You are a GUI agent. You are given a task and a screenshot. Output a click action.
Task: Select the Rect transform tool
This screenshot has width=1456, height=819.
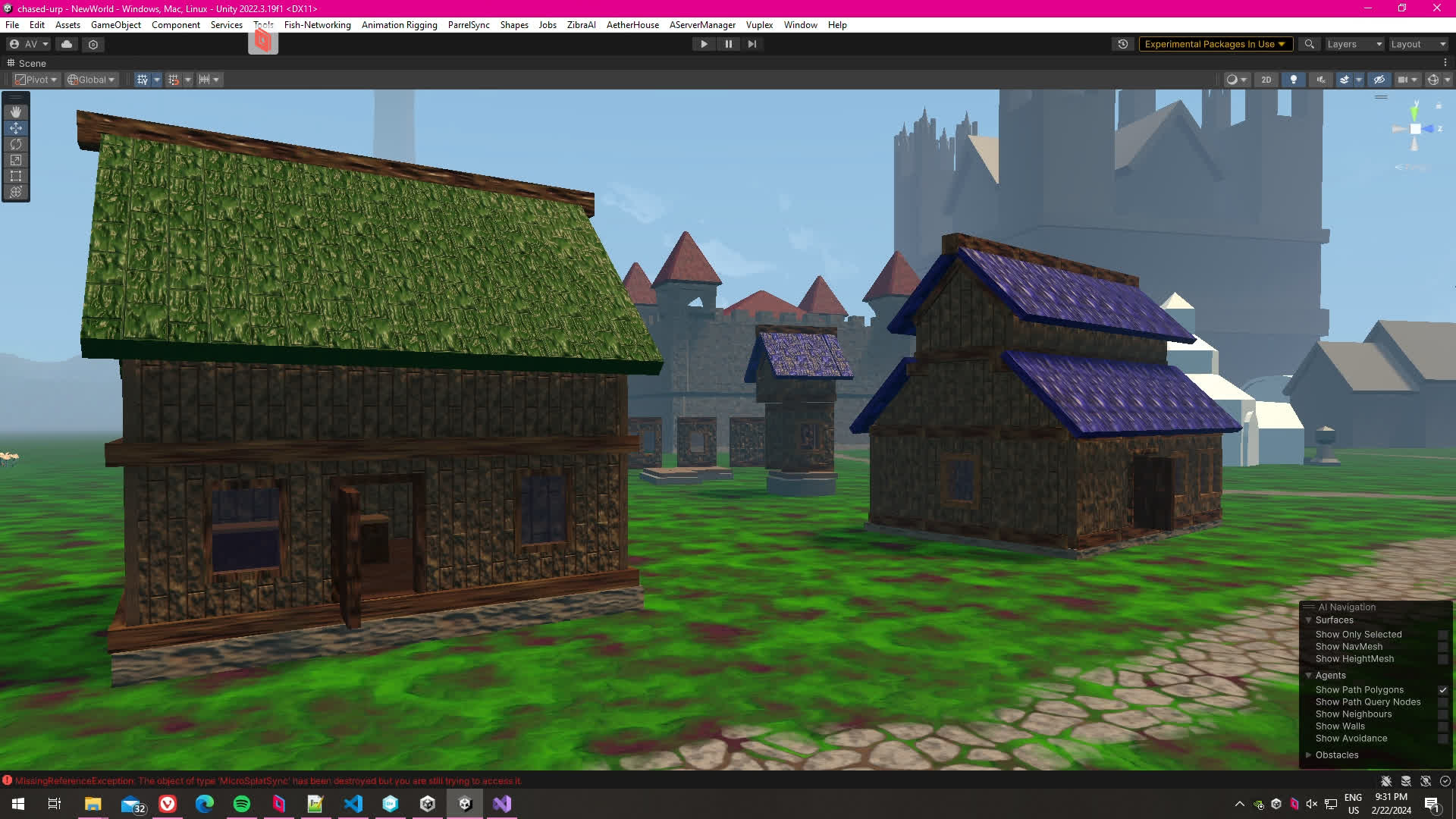click(x=16, y=176)
